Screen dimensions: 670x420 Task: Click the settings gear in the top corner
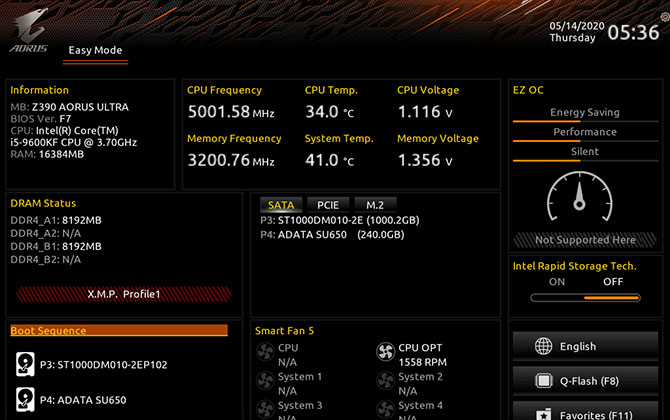coord(665,17)
